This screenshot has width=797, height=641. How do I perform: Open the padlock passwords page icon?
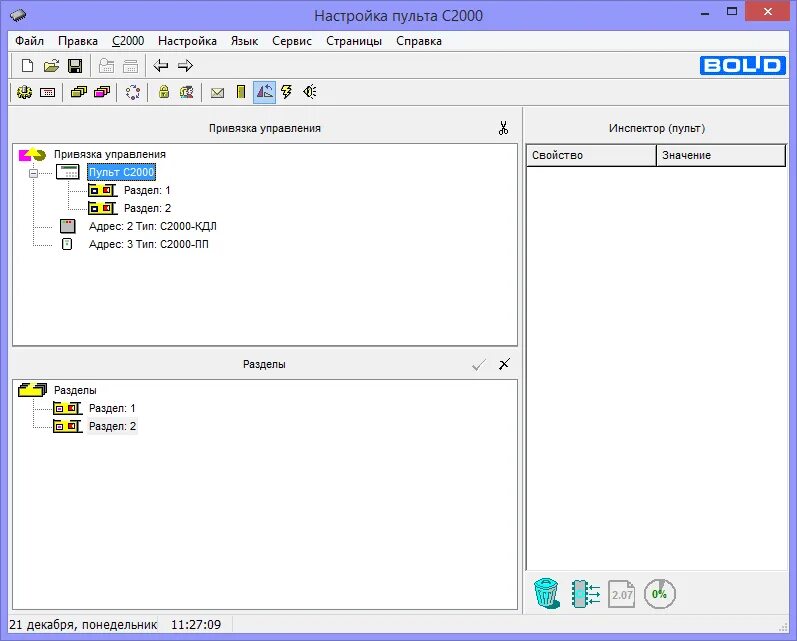[x=164, y=92]
